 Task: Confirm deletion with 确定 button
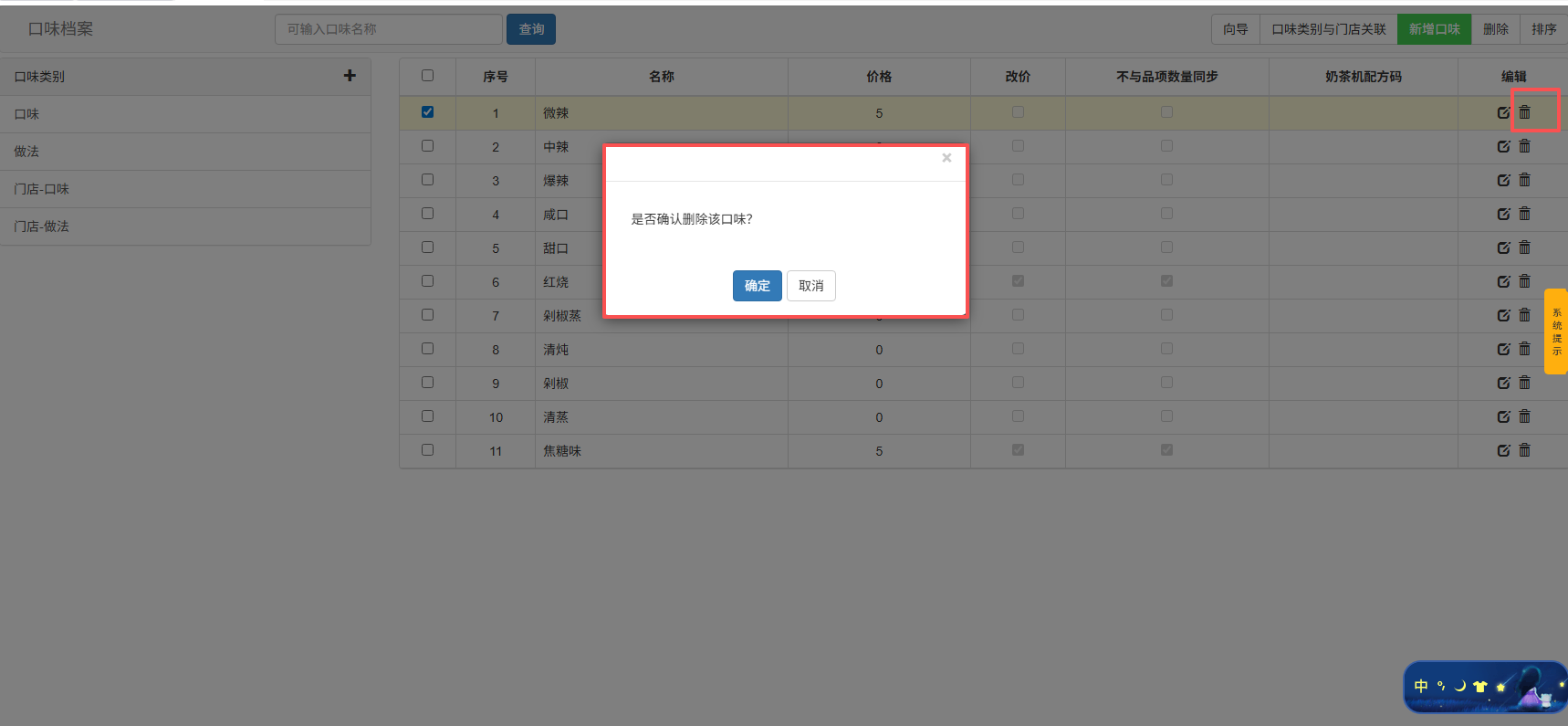758,286
